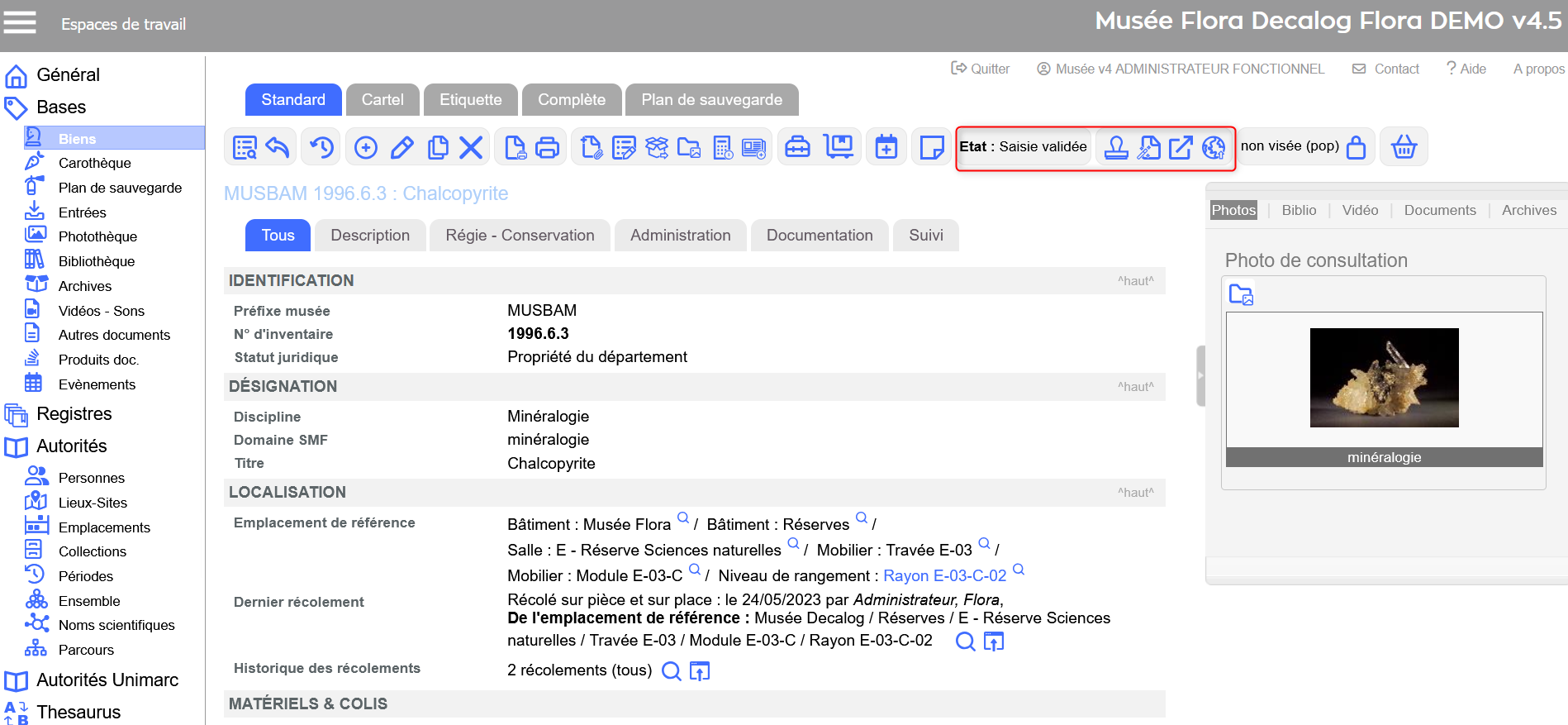Click the printer icon in toolbar
This screenshot has height=725, width=1568.
[x=547, y=147]
